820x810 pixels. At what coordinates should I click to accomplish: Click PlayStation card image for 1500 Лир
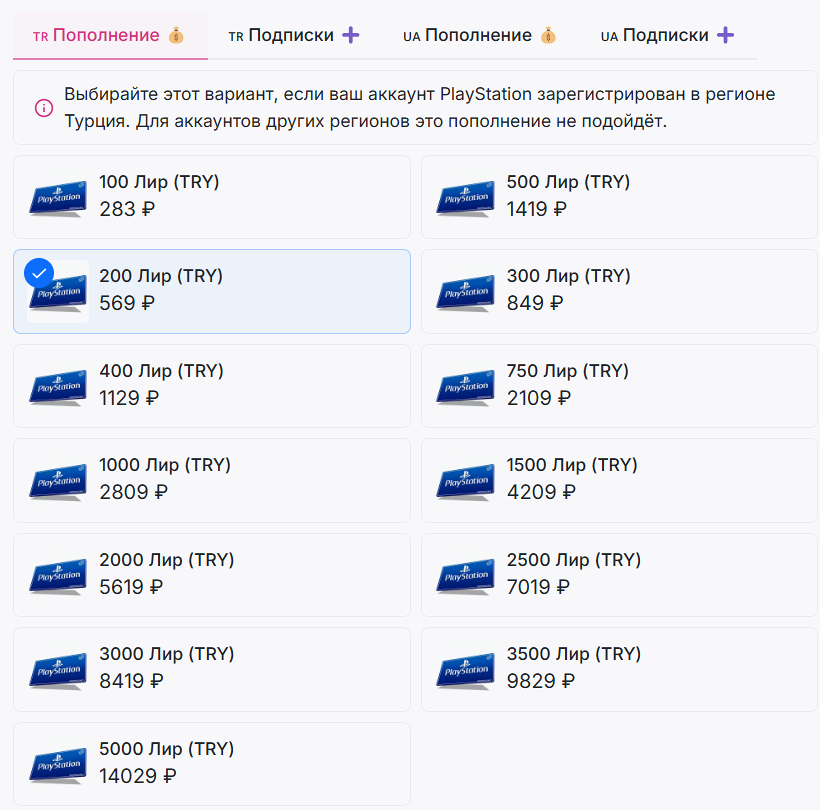click(465, 482)
